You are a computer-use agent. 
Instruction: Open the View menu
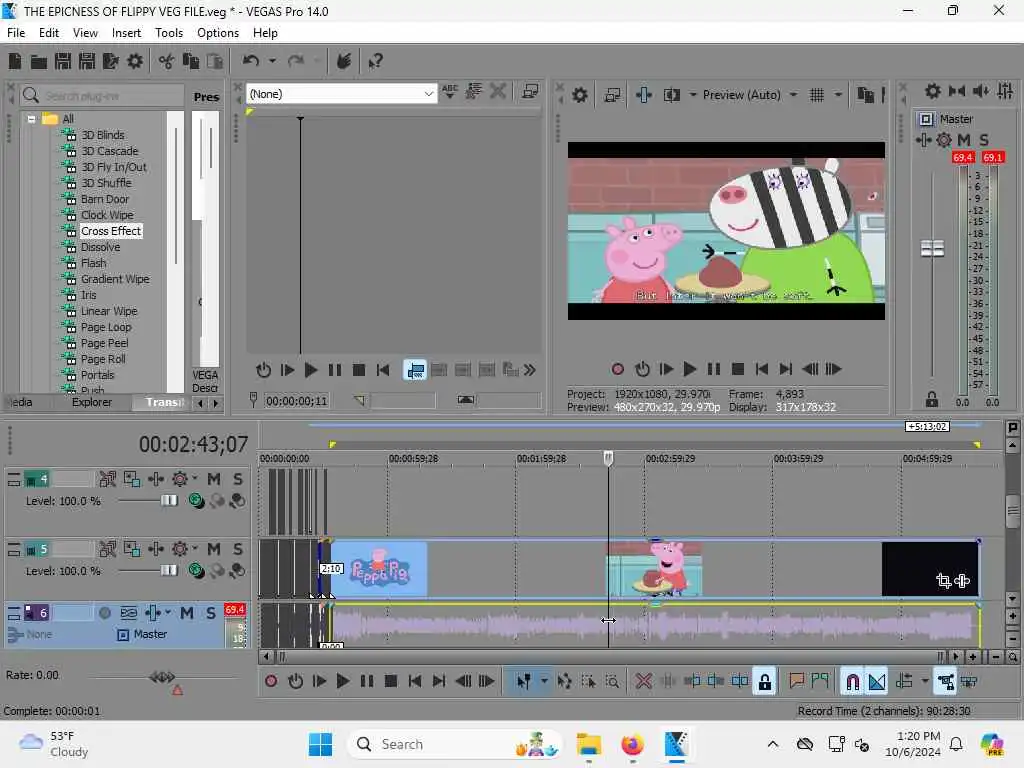pos(86,33)
